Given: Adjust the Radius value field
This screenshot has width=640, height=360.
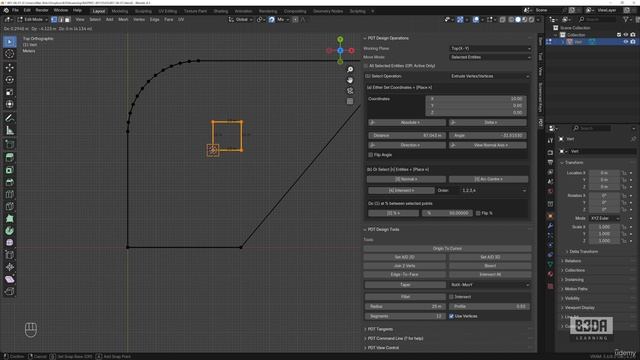Looking at the screenshot, I should (x=405, y=307).
